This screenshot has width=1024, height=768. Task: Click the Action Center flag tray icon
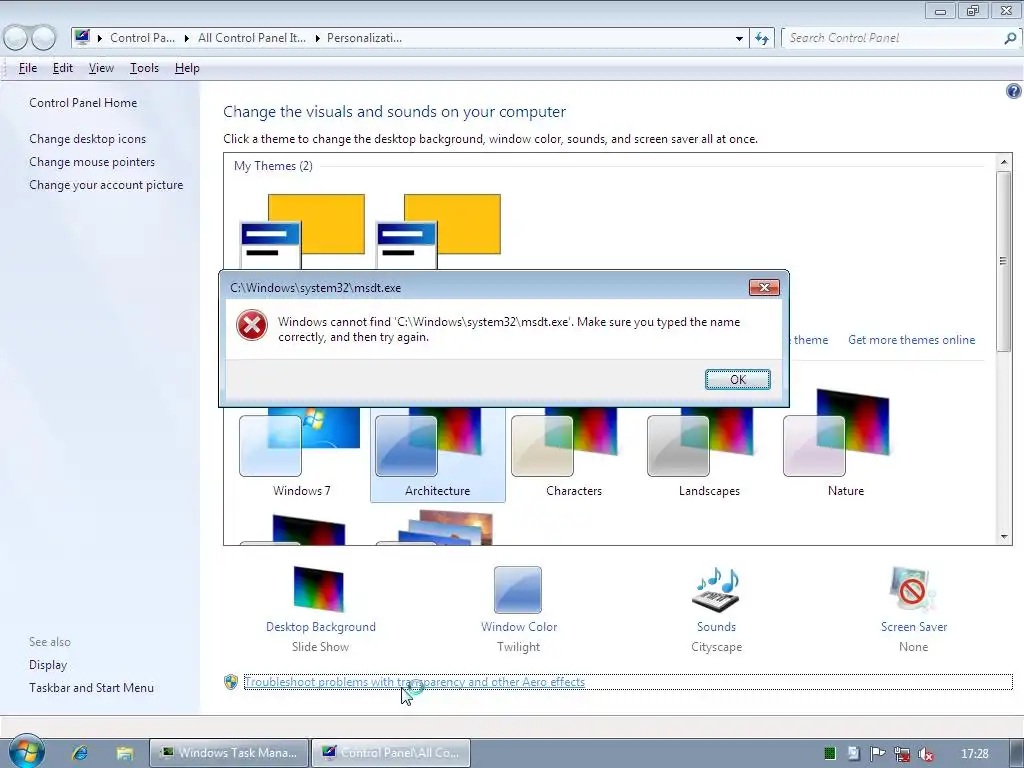coord(877,754)
